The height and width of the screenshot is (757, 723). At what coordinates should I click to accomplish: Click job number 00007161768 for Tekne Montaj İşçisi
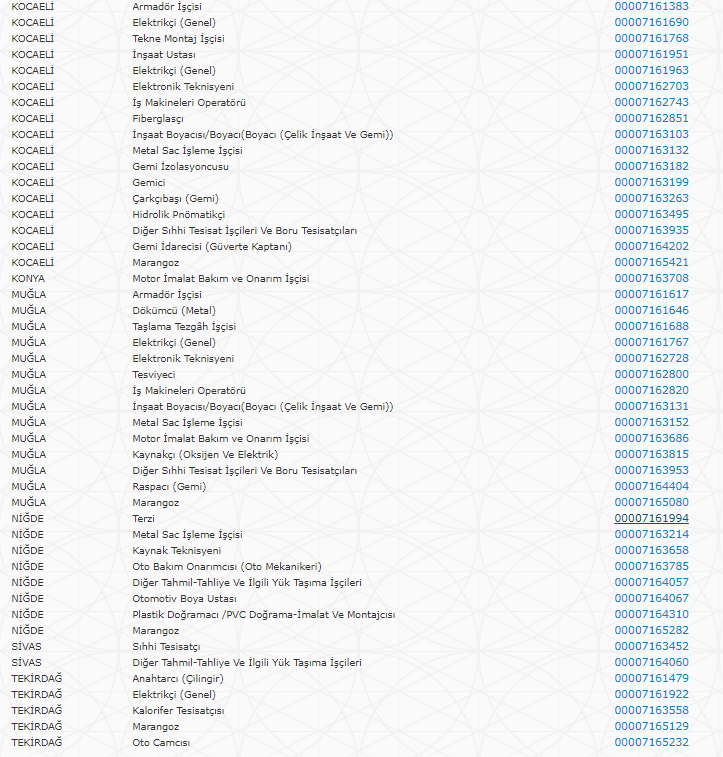click(651, 38)
